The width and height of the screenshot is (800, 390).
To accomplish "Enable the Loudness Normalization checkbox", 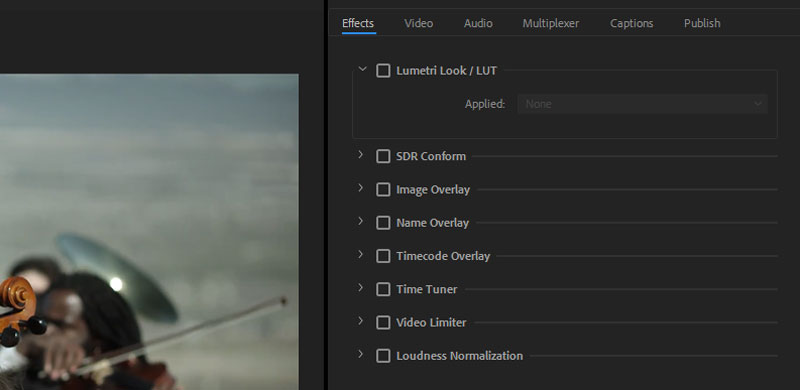I will (383, 356).
